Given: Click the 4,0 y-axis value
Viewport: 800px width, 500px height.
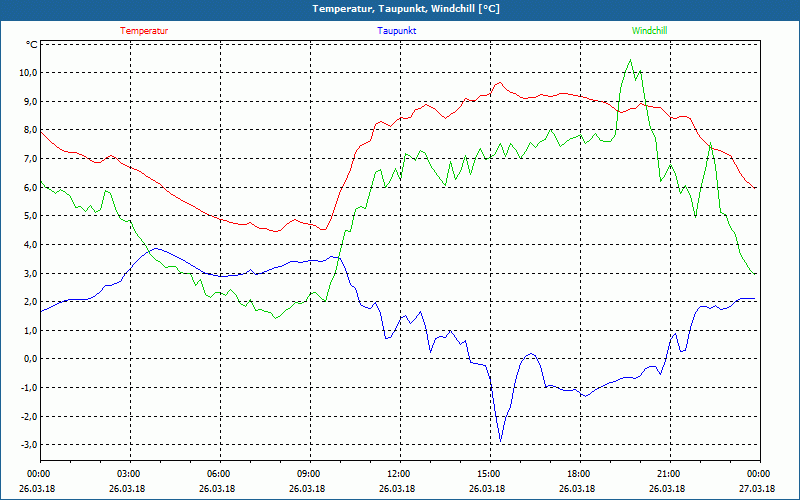Looking at the screenshot, I should point(29,244).
